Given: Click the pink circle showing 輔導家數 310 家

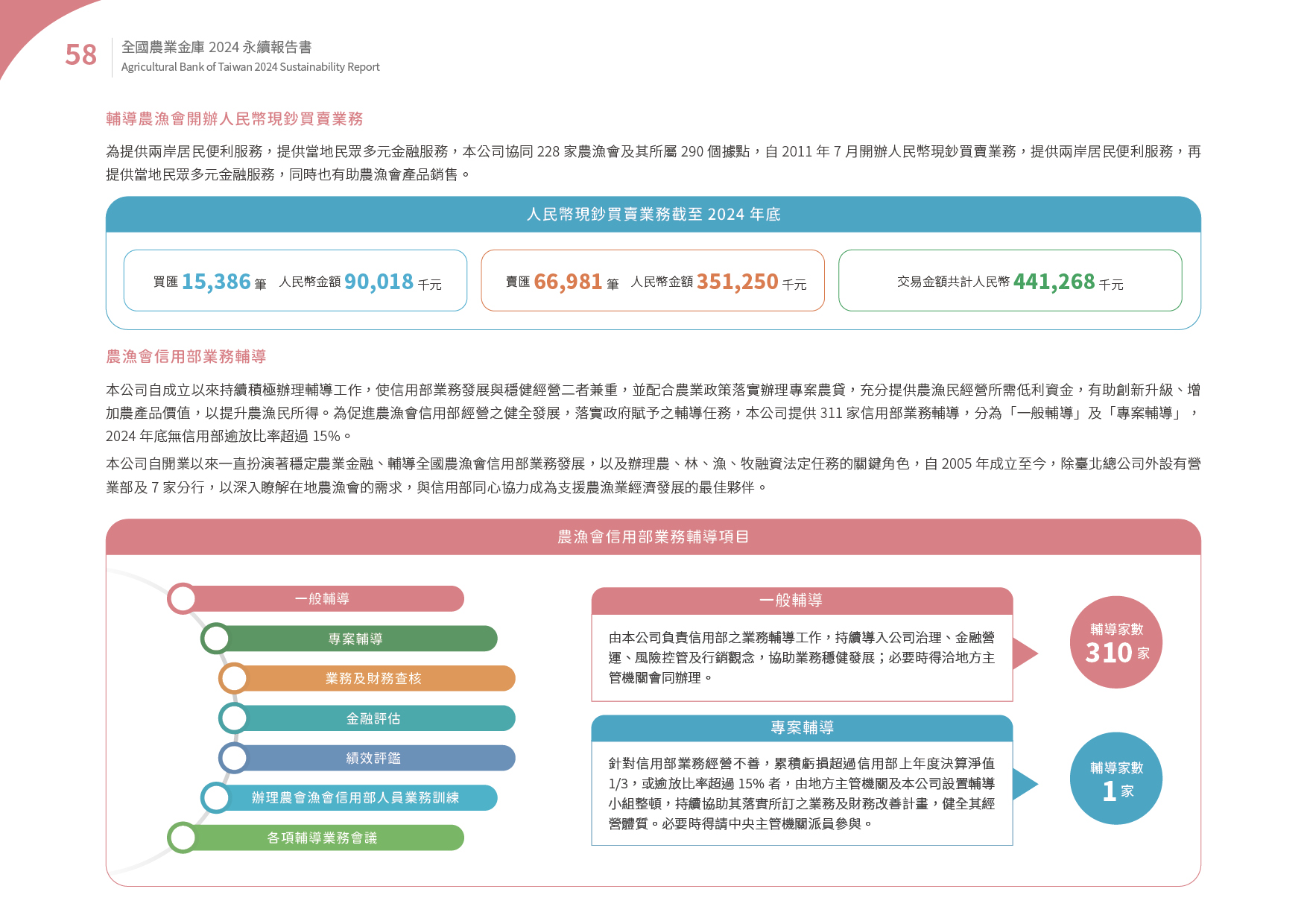Looking at the screenshot, I should [x=1116, y=642].
